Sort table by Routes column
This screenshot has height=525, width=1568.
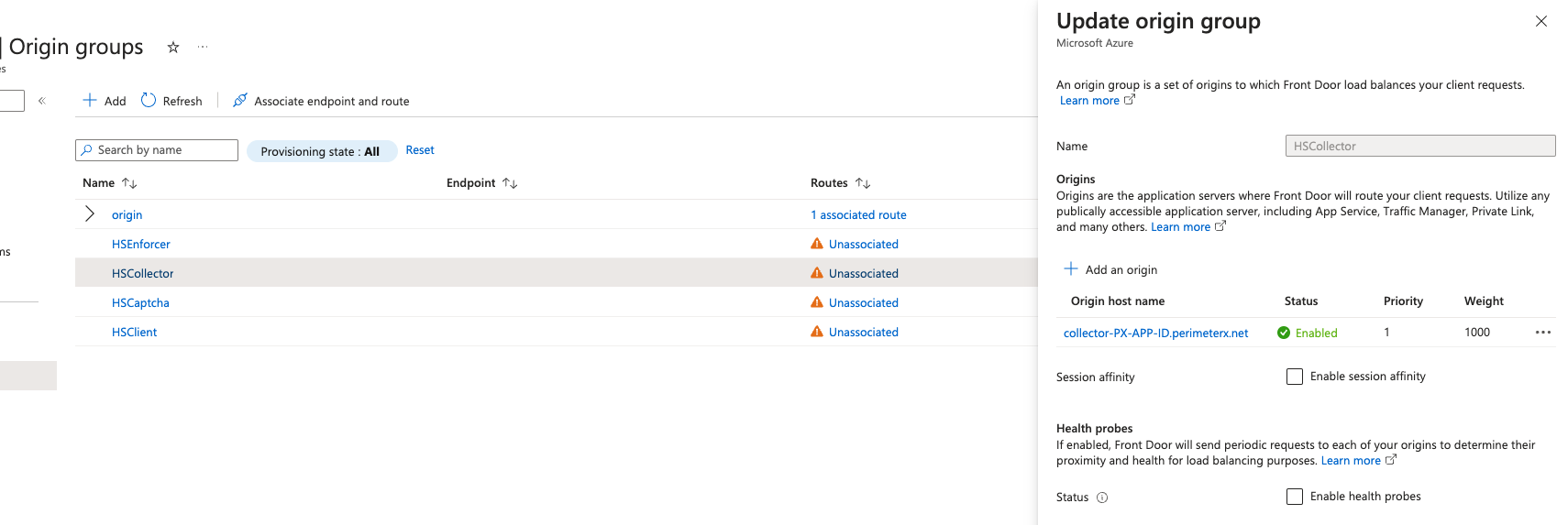click(x=863, y=183)
